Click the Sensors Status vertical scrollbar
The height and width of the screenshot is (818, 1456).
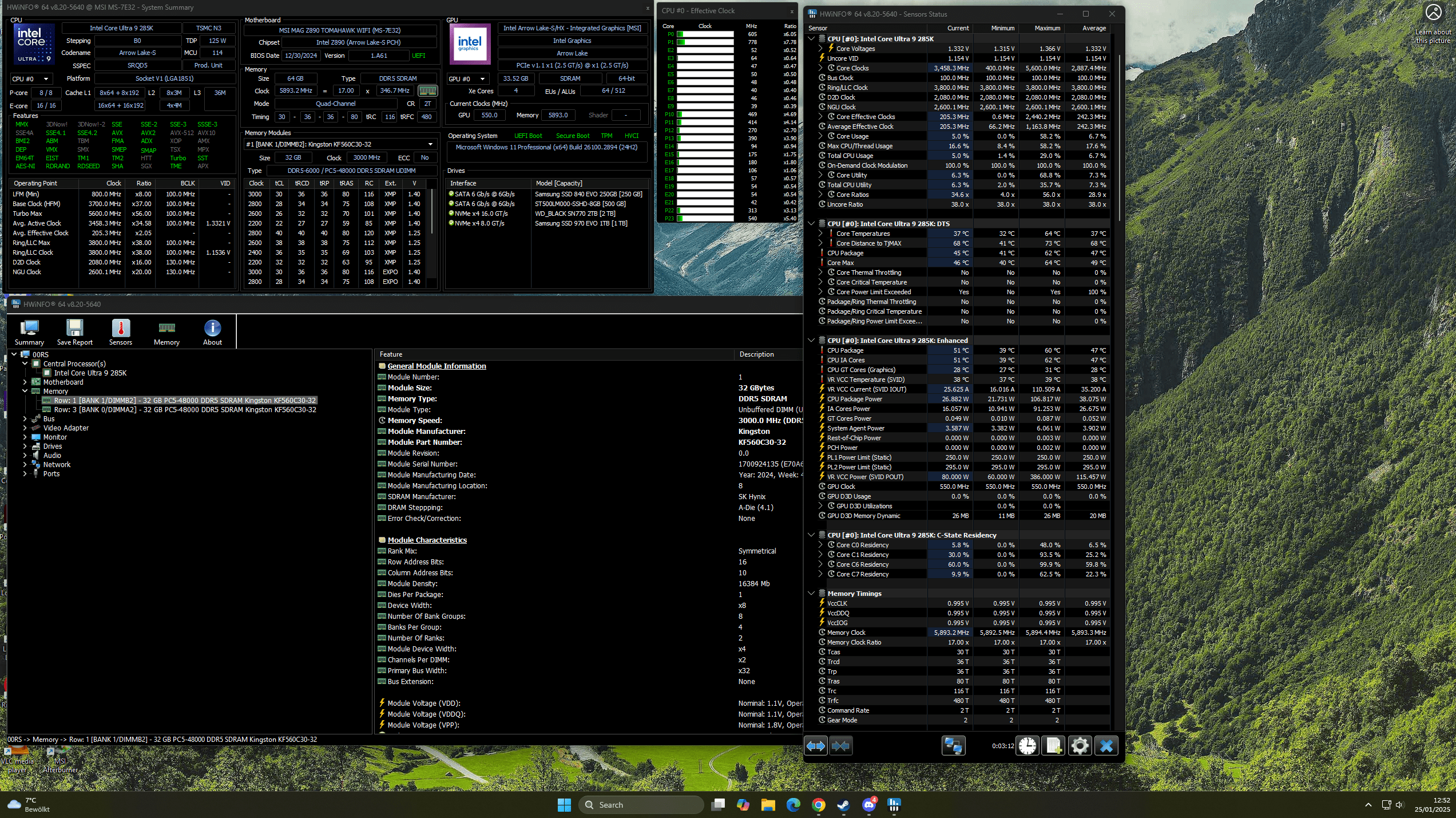coord(1120,137)
